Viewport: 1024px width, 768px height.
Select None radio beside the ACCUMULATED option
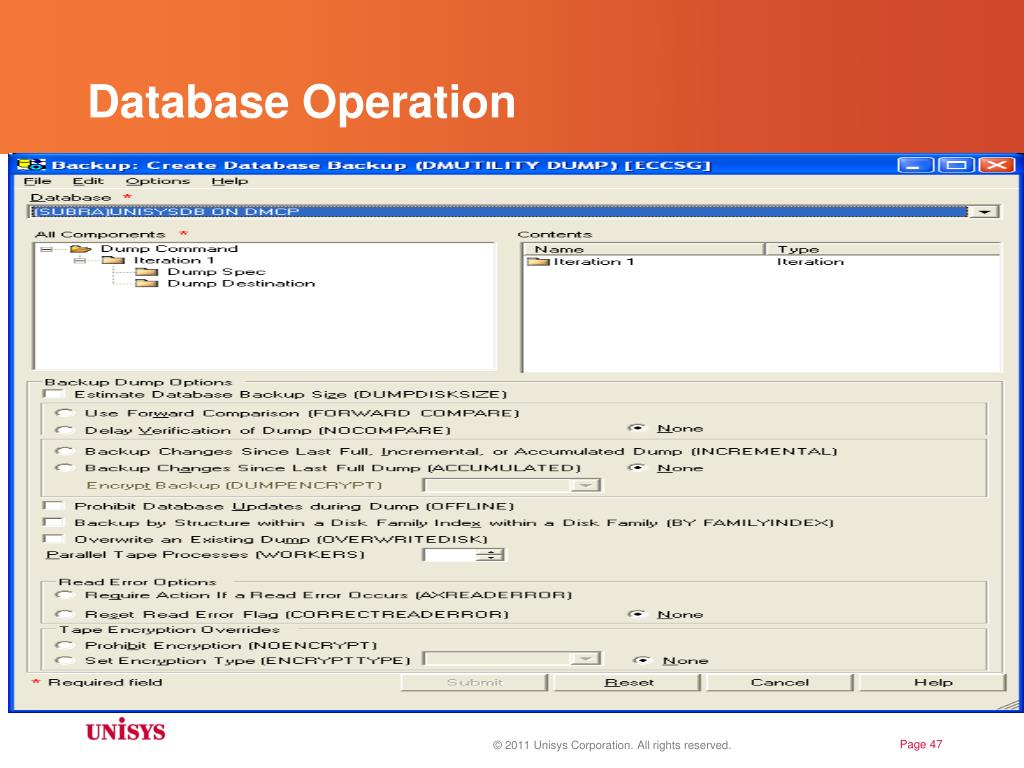(x=637, y=468)
